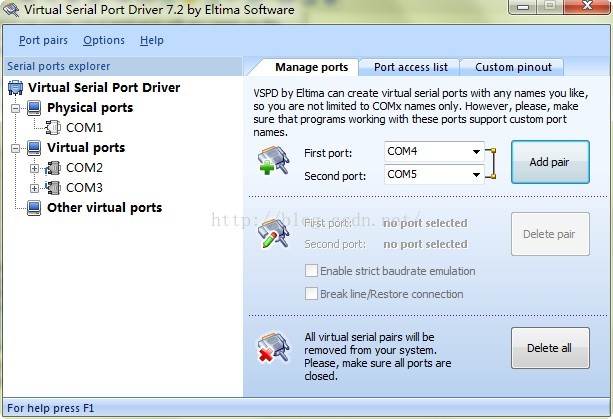
Task: Click the Serial ports explorer header
Action: (123, 66)
